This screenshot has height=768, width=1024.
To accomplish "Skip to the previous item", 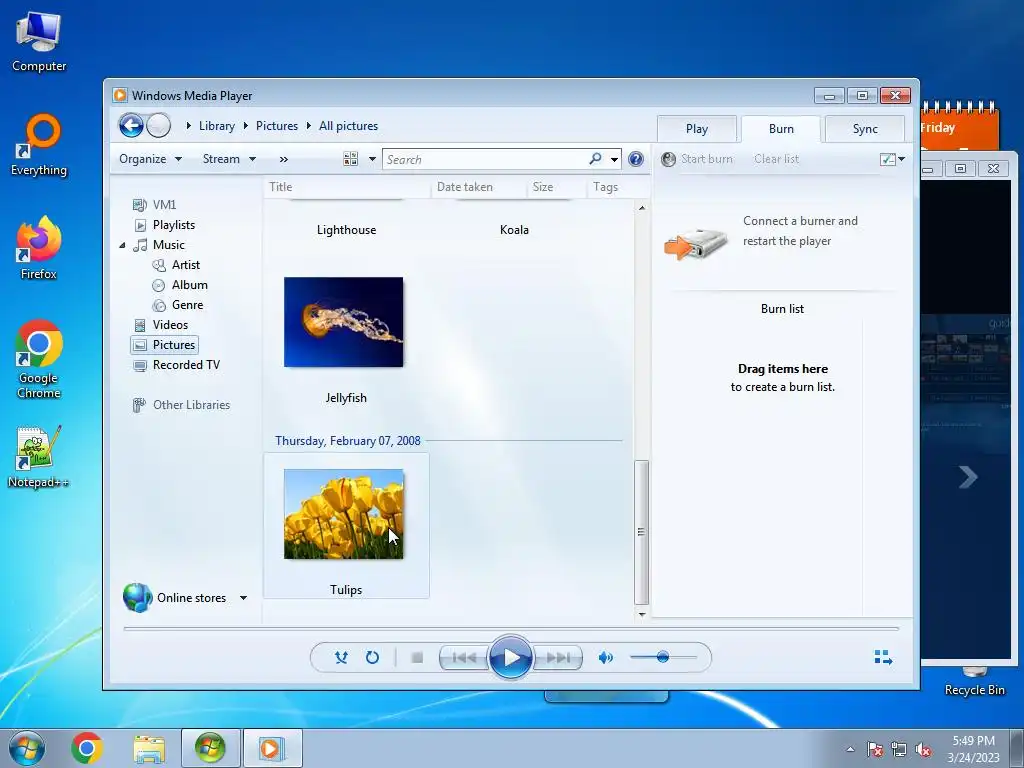I will tap(464, 658).
